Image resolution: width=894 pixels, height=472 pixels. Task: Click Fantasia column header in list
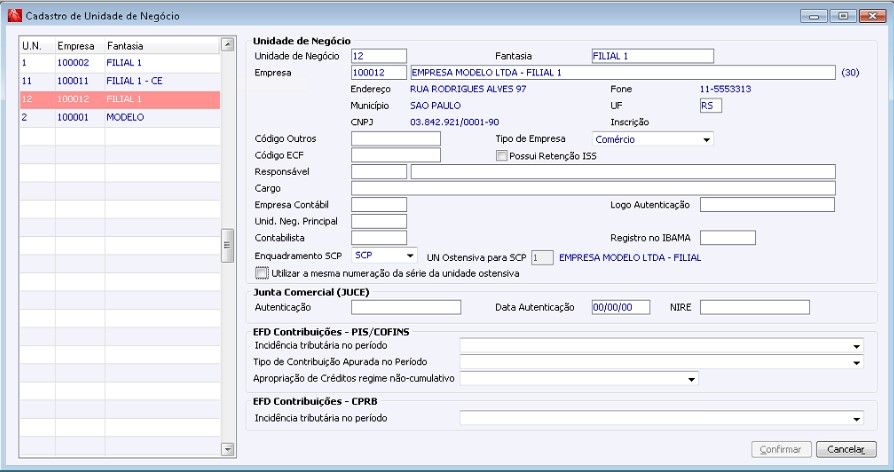[x=162, y=46]
